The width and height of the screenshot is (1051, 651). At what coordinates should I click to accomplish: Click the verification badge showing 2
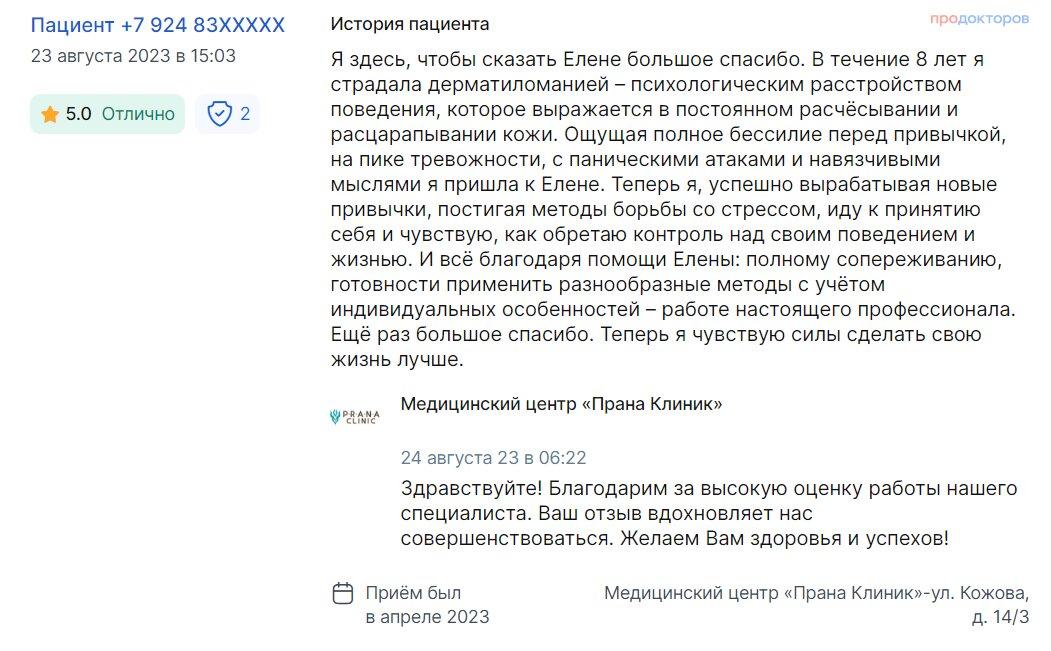pyautogui.click(x=227, y=114)
